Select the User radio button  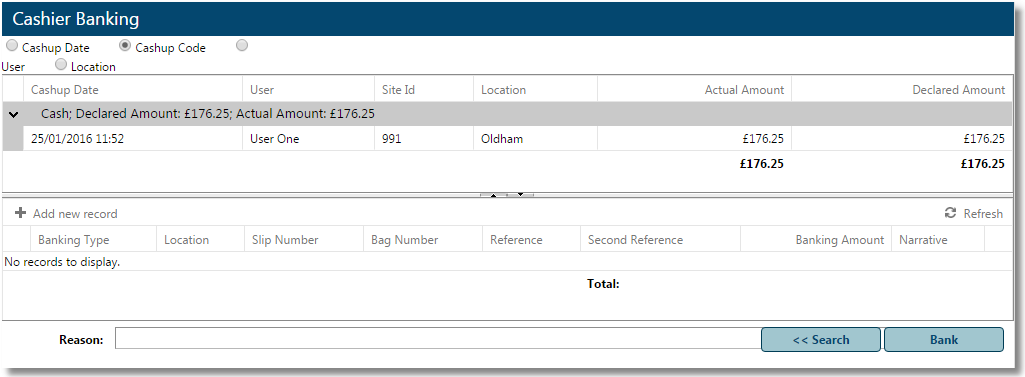coord(242,46)
